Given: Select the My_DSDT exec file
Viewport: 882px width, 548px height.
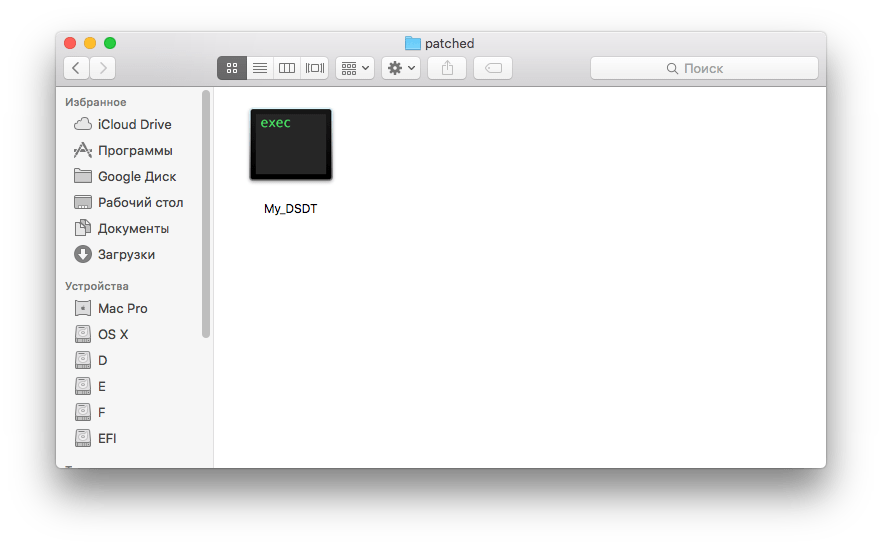Looking at the screenshot, I should click(x=290, y=146).
